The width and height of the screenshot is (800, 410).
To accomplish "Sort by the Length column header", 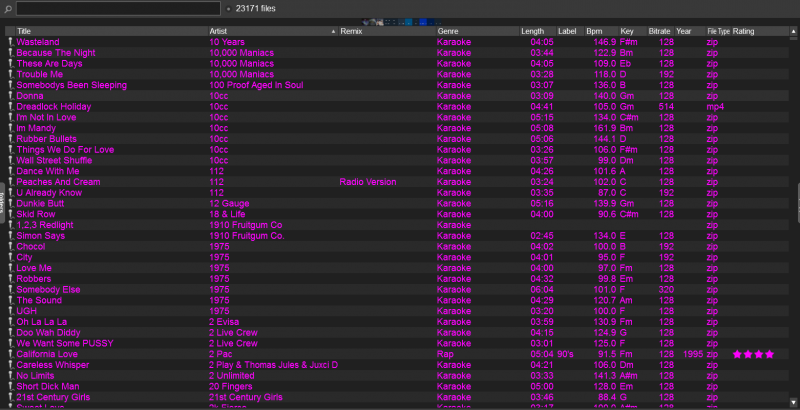I will click(538, 31).
